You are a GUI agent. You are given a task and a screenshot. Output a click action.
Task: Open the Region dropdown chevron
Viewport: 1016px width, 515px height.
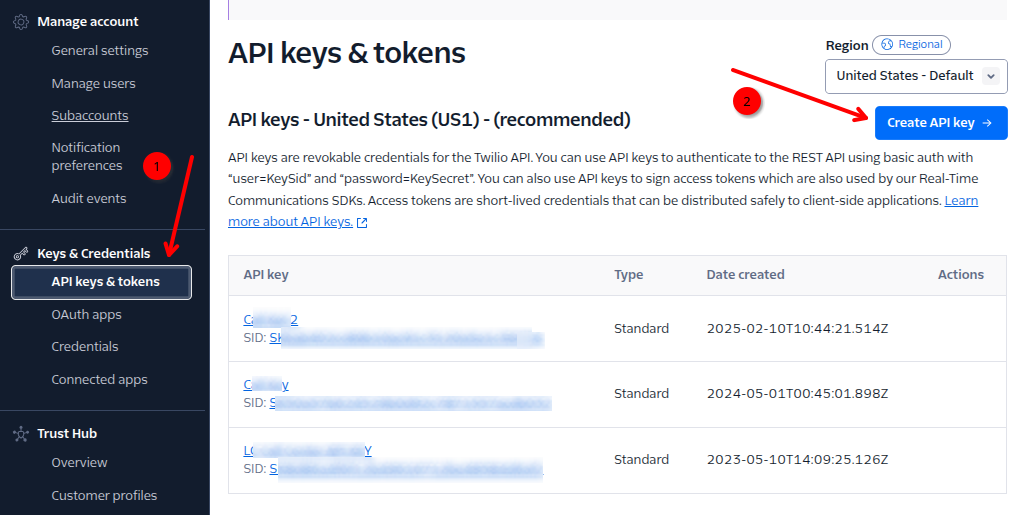click(990, 76)
